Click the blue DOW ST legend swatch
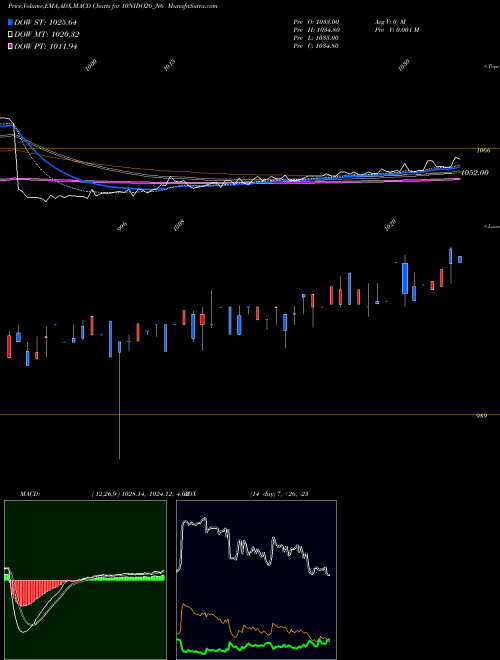500x660 pixels. (10, 22)
